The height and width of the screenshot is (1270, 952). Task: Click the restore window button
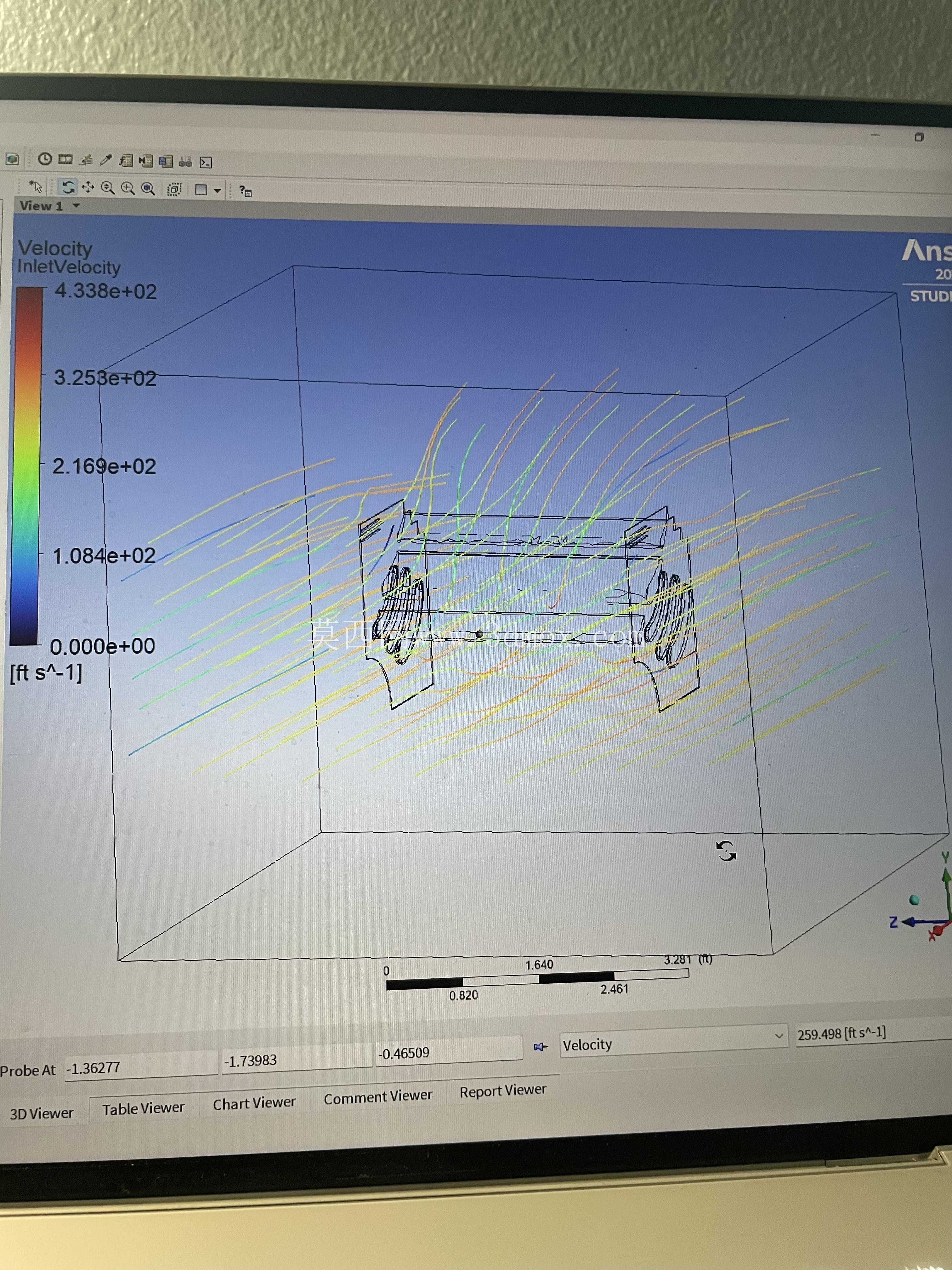tap(919, 137)
